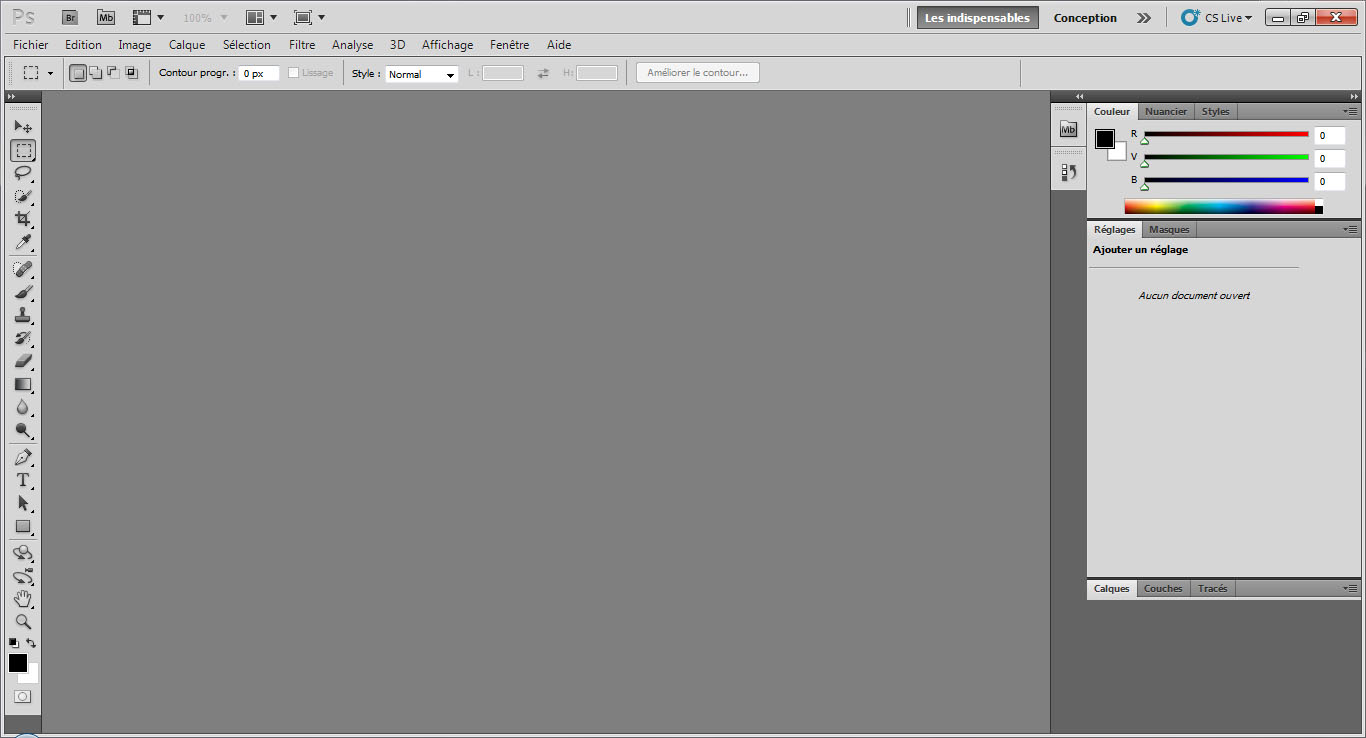Select the Move tool
The height and width of the screenshot is (738, 1366).
[x=22, y=127]
